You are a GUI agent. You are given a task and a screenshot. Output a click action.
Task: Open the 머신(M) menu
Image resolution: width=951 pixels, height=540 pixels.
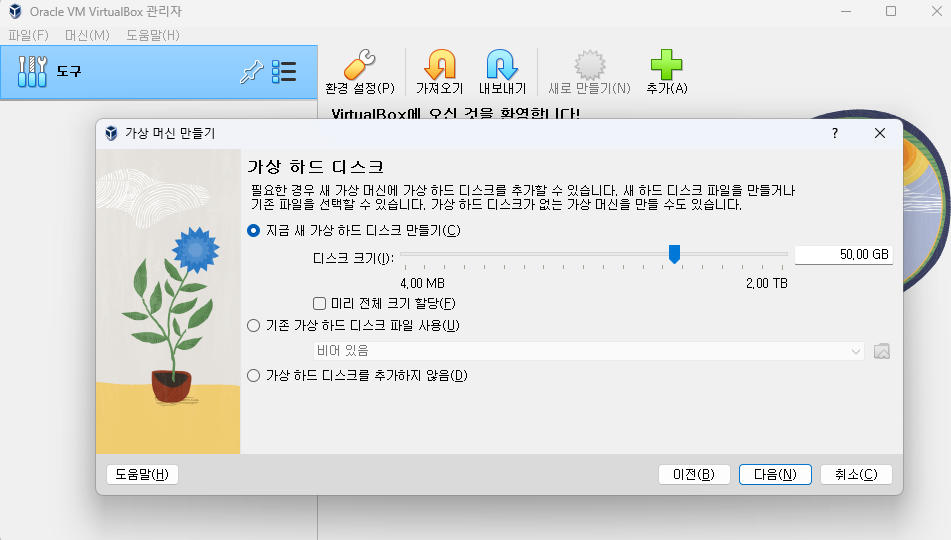(87, 35)
